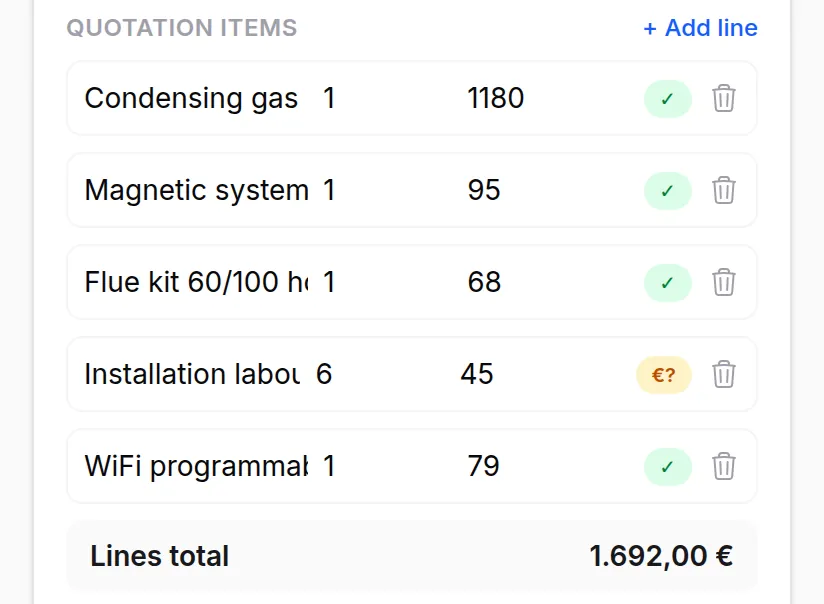Edit the Flue kit 60/100 description field
Viewport: 824px width, 604px height.
tap(197, 282)
